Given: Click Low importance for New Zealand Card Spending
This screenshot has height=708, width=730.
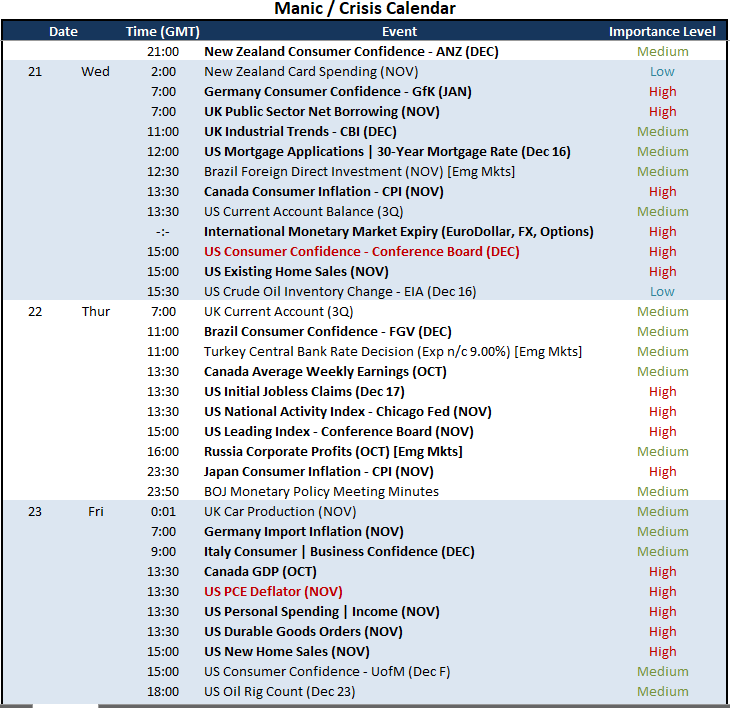Looking at the screenshot, I should click(662, 72).
